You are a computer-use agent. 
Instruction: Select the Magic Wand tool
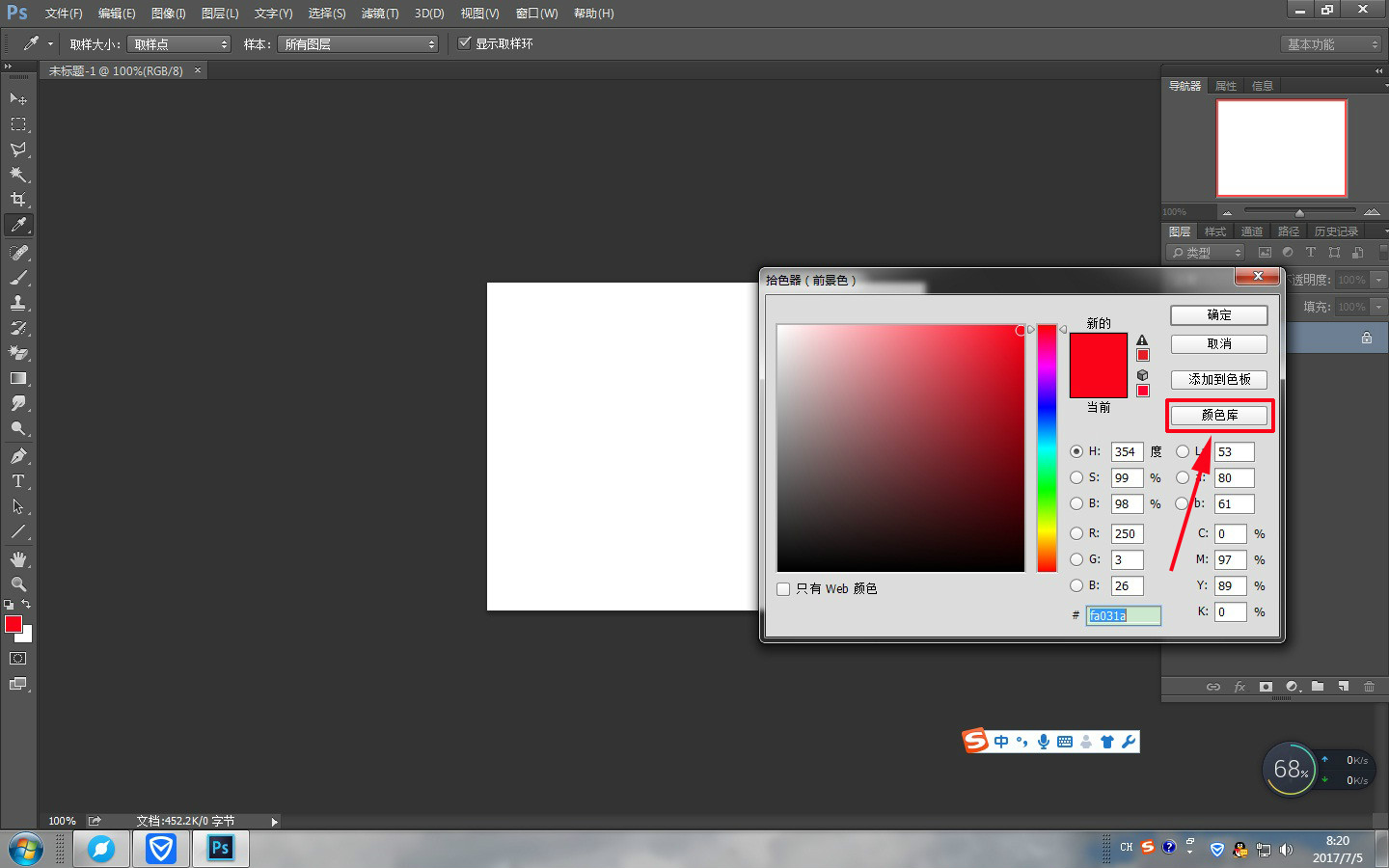(18, 175)
